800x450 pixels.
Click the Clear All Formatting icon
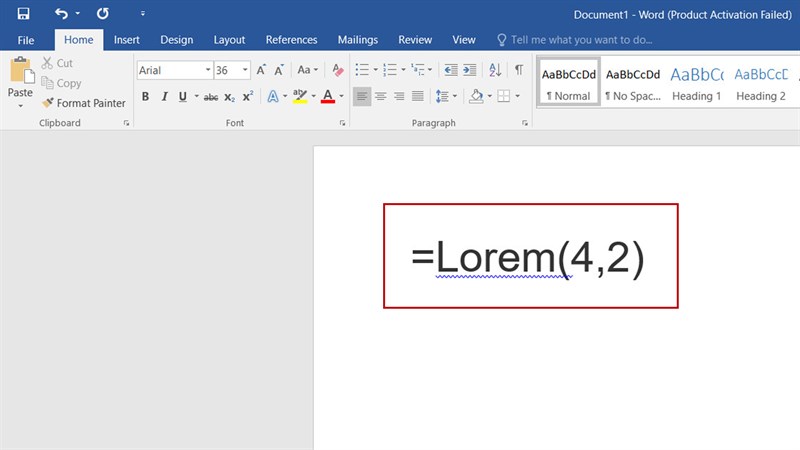[337, 70]
